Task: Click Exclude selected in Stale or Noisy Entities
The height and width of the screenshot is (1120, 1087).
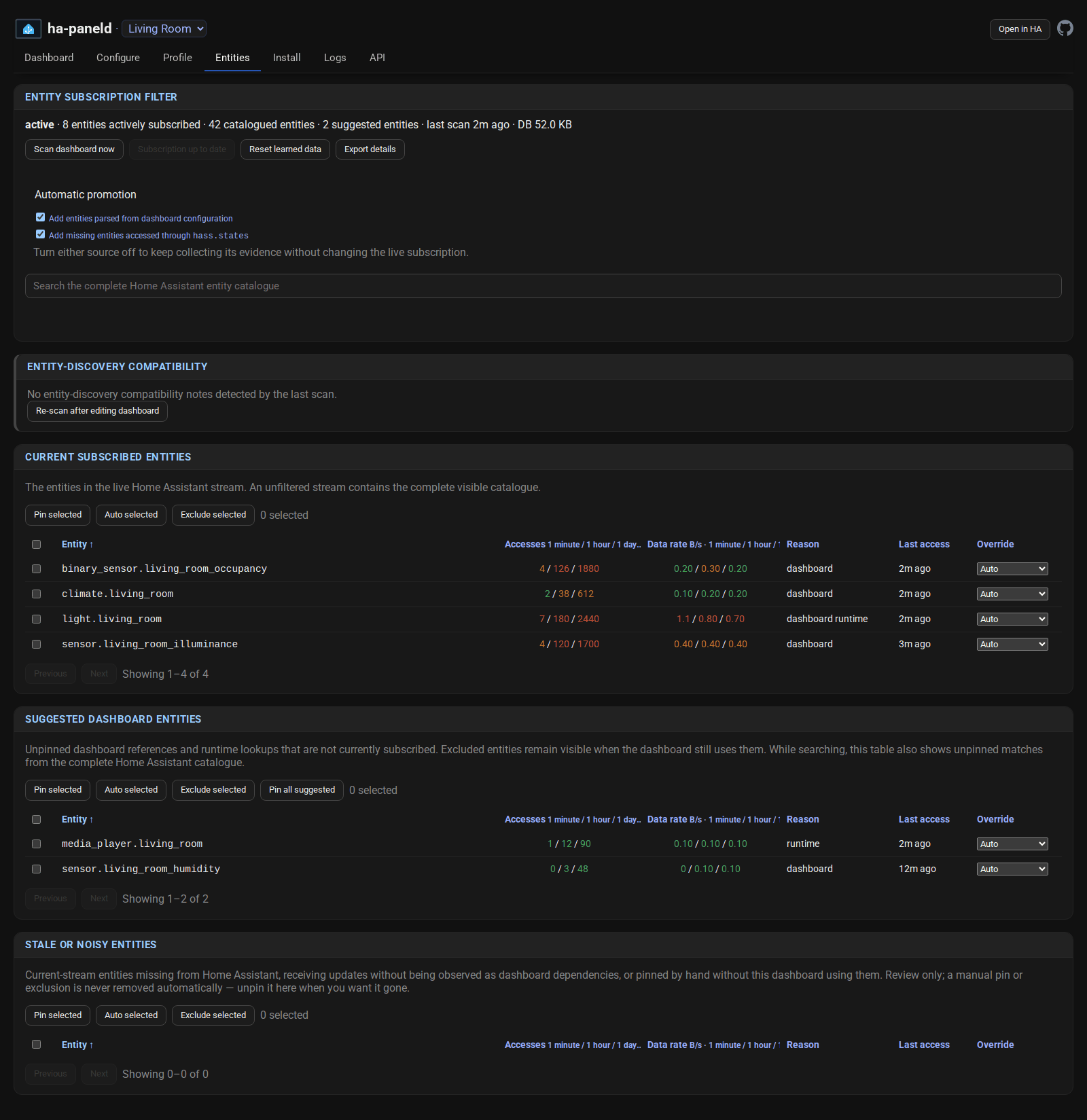Action: pyautogui.click(x=213, y=1015)
